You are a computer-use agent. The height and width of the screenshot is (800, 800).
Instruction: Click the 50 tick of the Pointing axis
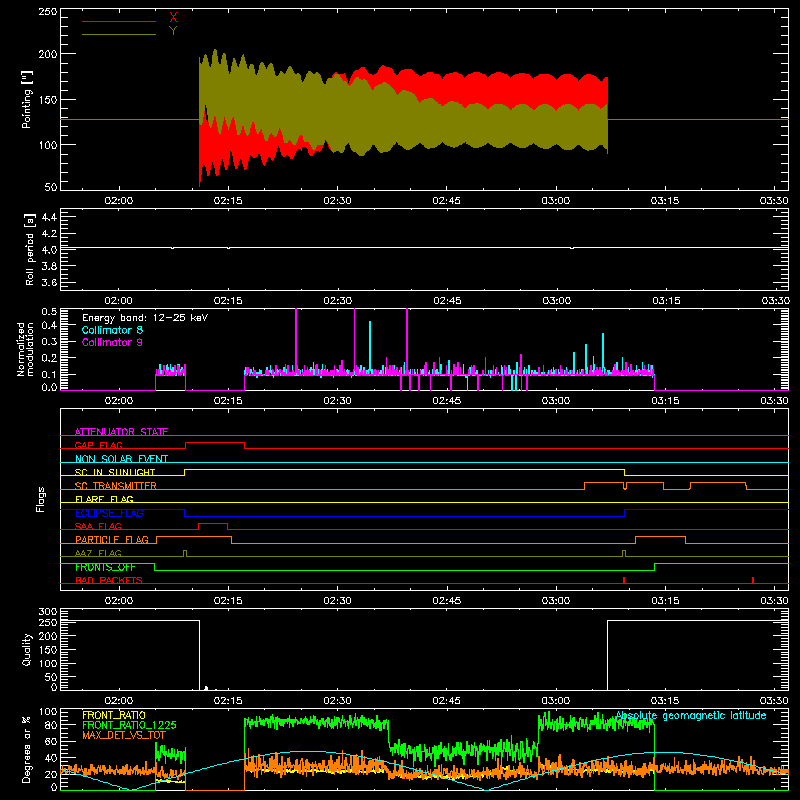[51, 187]
